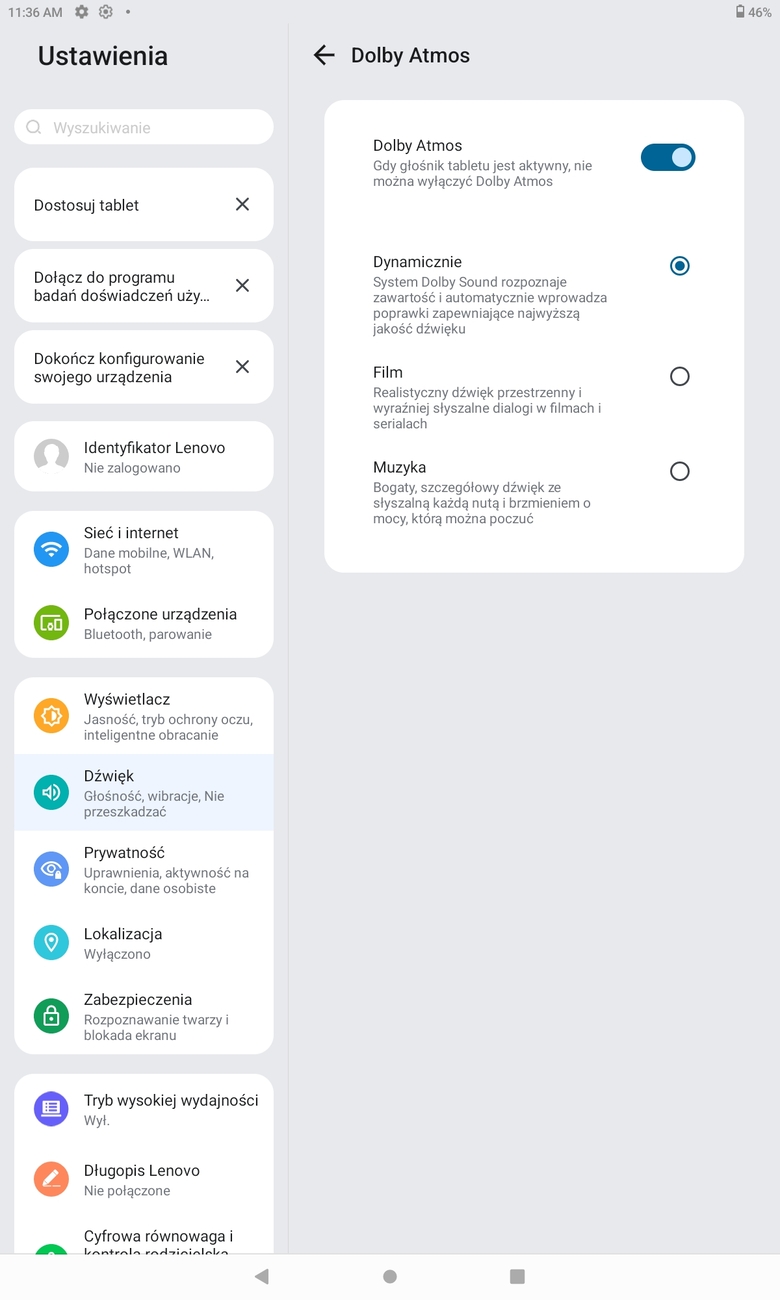Open the Sieć i internet Wi-Fi icon
The height and width of the screenshot is (1300, 780).
click(51, 550)
